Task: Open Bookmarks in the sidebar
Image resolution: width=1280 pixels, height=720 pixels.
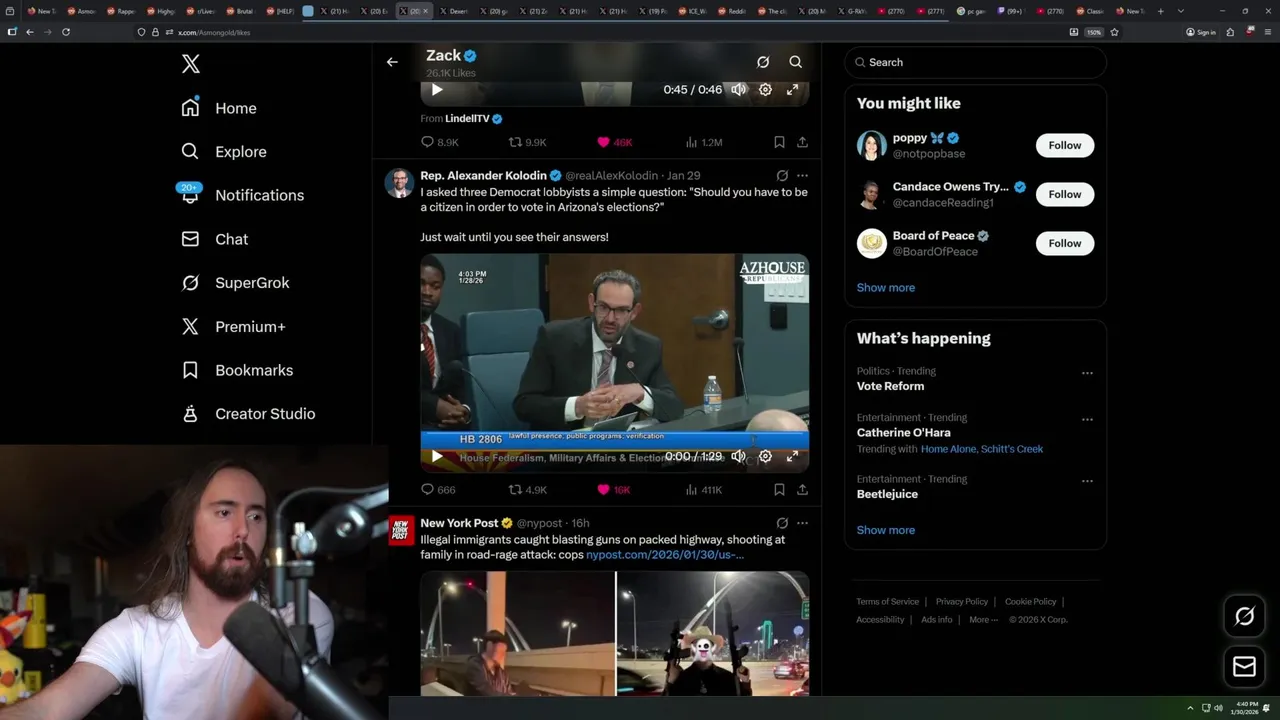Action: tap(237, 370)
